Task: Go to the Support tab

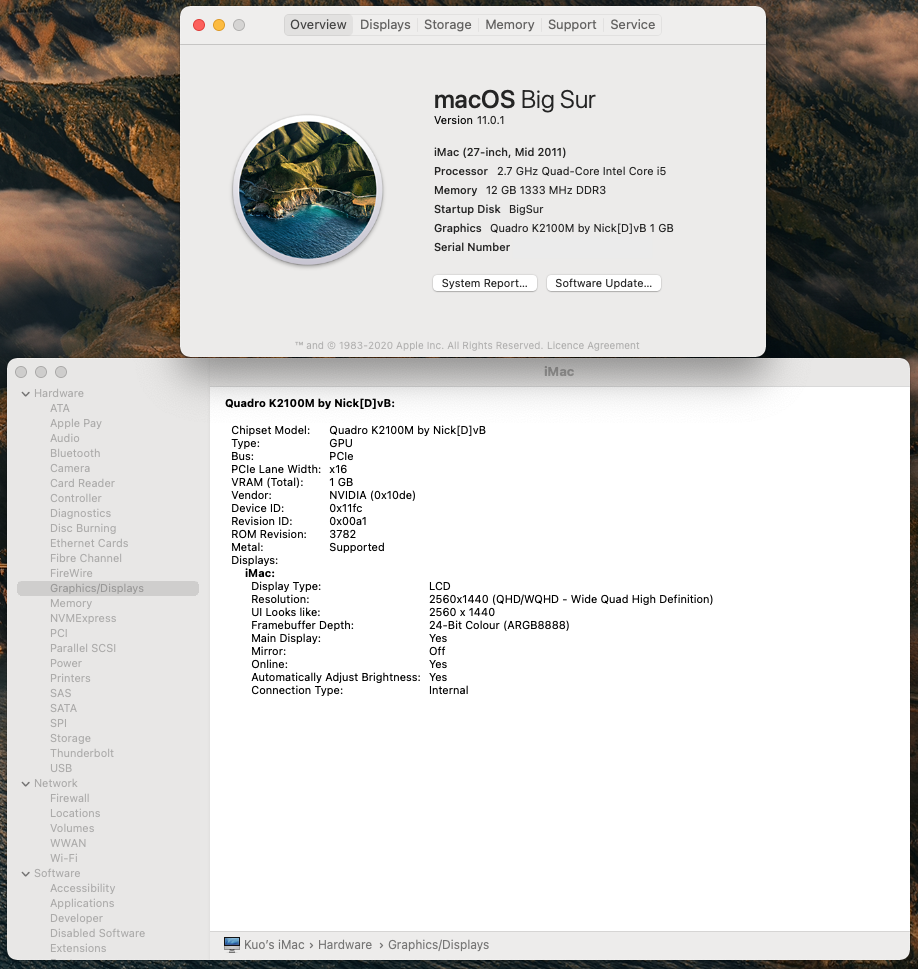Action: point(572,25)
